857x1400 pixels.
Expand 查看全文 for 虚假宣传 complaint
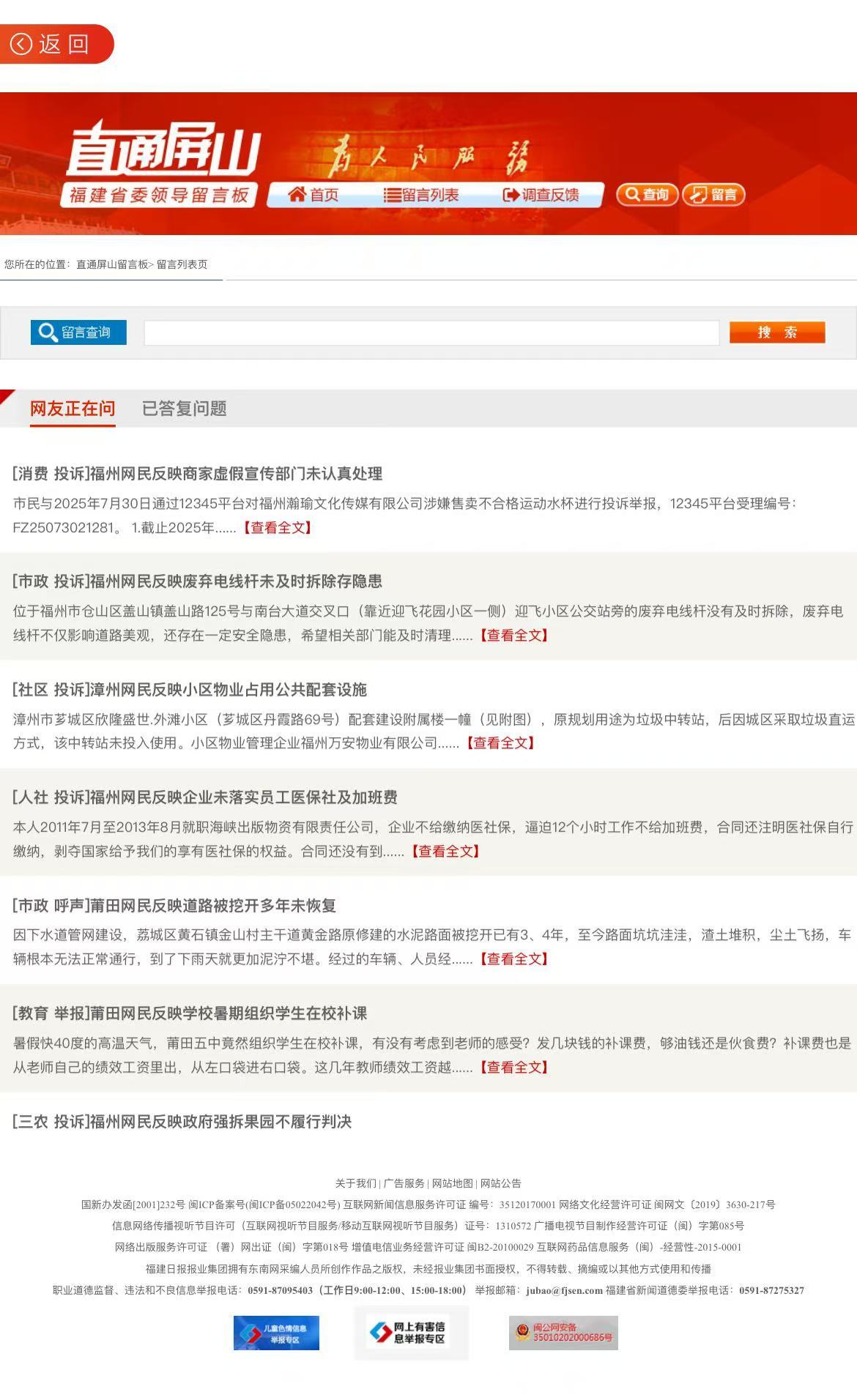tap(277, 528)
